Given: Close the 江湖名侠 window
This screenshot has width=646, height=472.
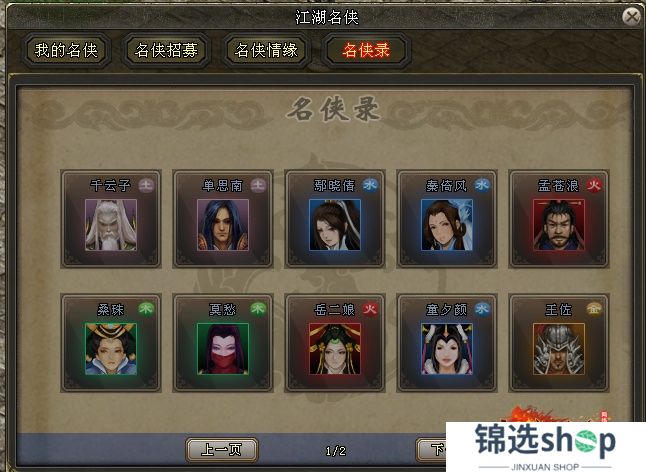Looking at the screenshot, I should click(x=632, y=17).
